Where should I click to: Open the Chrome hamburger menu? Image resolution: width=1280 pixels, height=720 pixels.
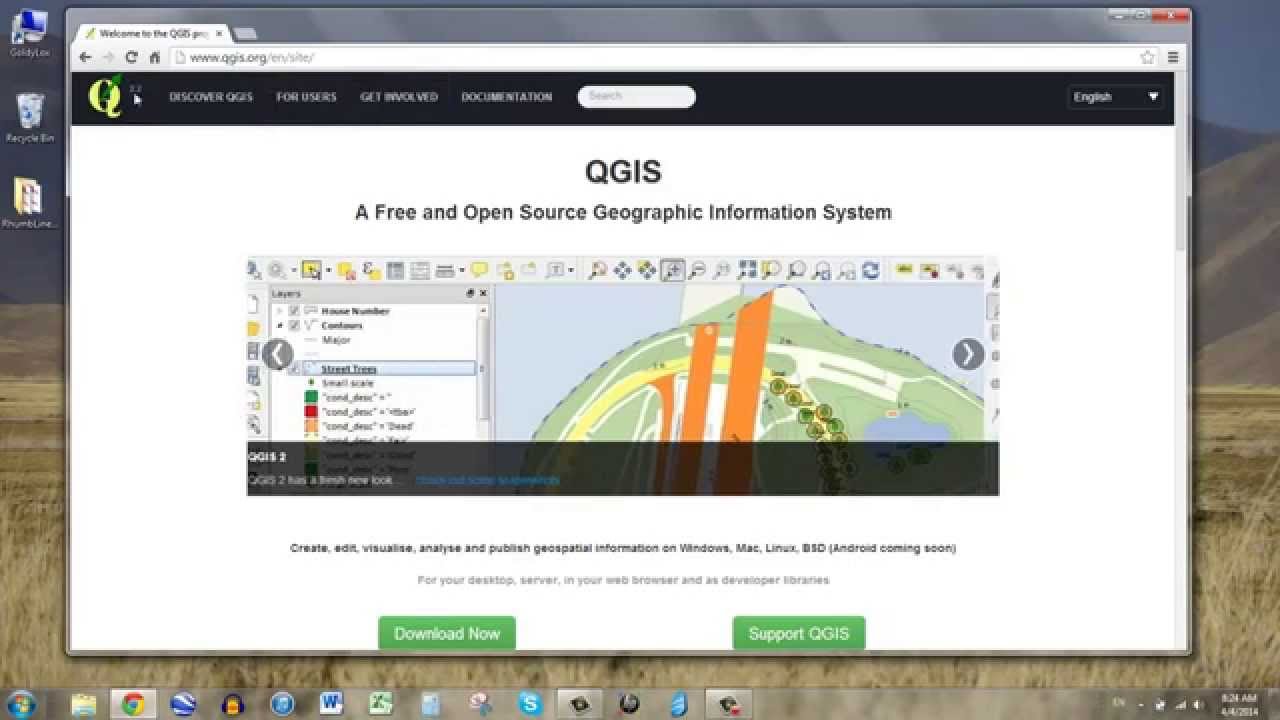(1173, 58)
